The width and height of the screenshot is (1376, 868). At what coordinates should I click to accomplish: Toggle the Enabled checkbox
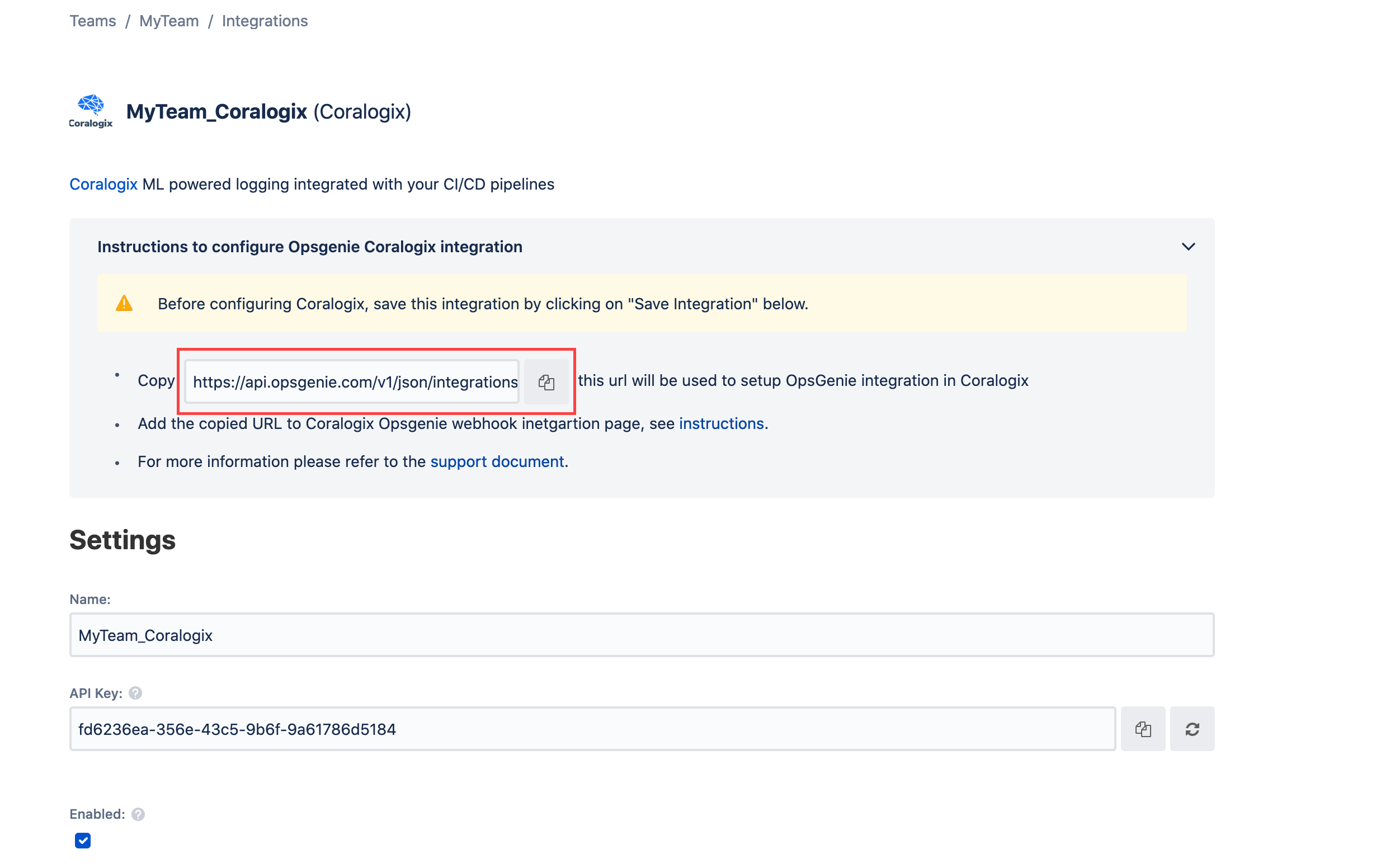pyautogui.click(x=83, y=840)
